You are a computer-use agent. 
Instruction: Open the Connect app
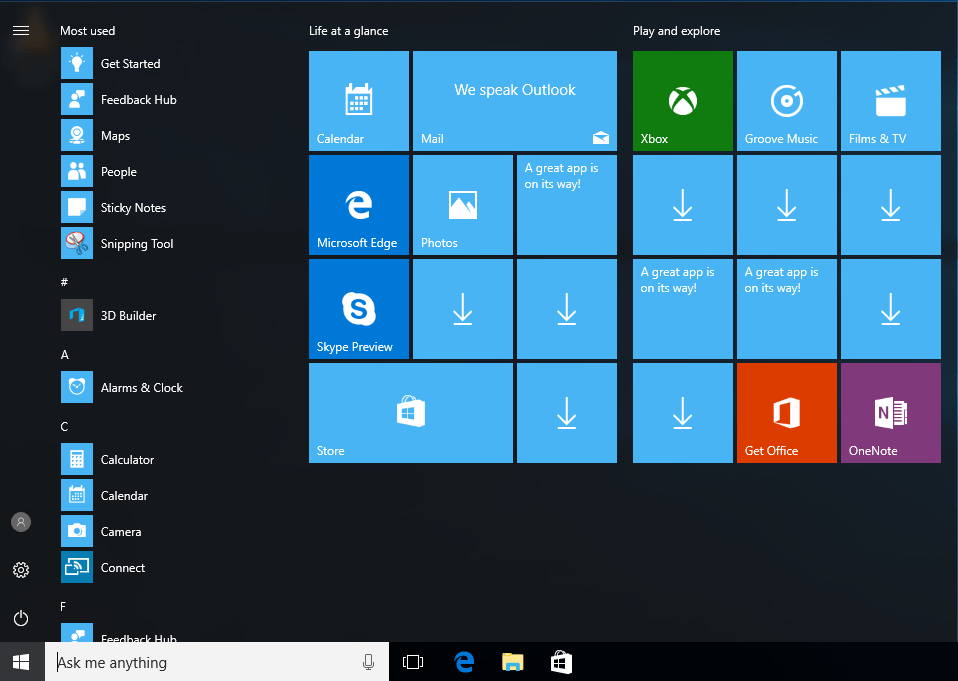[122, 567]
